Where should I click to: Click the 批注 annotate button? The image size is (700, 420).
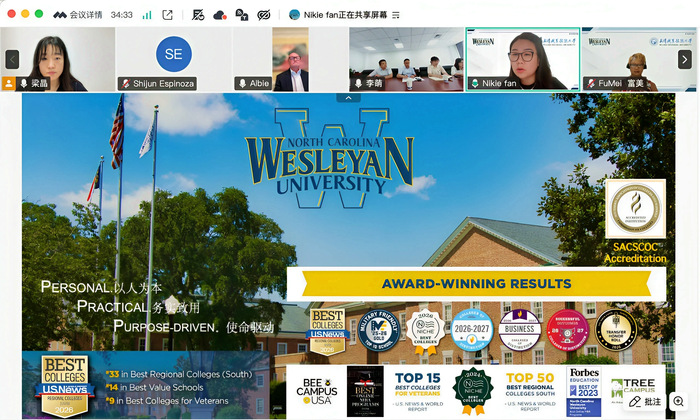point(645,401)
